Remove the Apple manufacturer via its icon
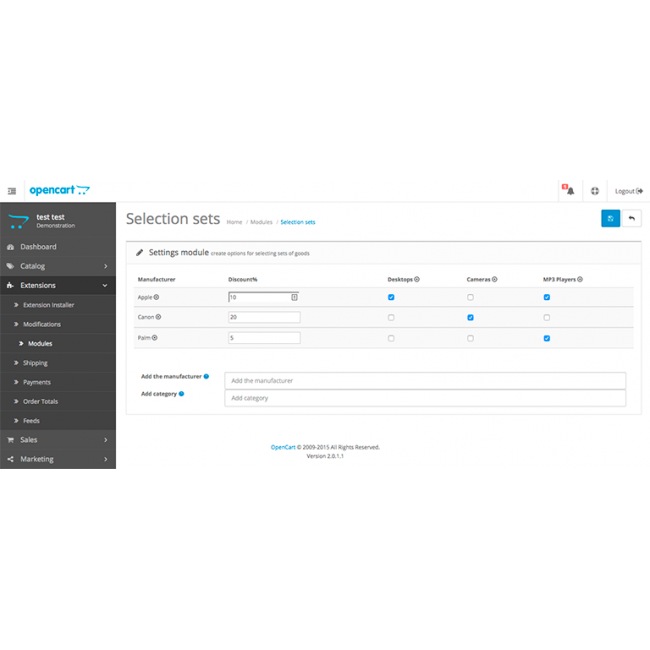Screen dimensions: 650x650 click(156, 297)
